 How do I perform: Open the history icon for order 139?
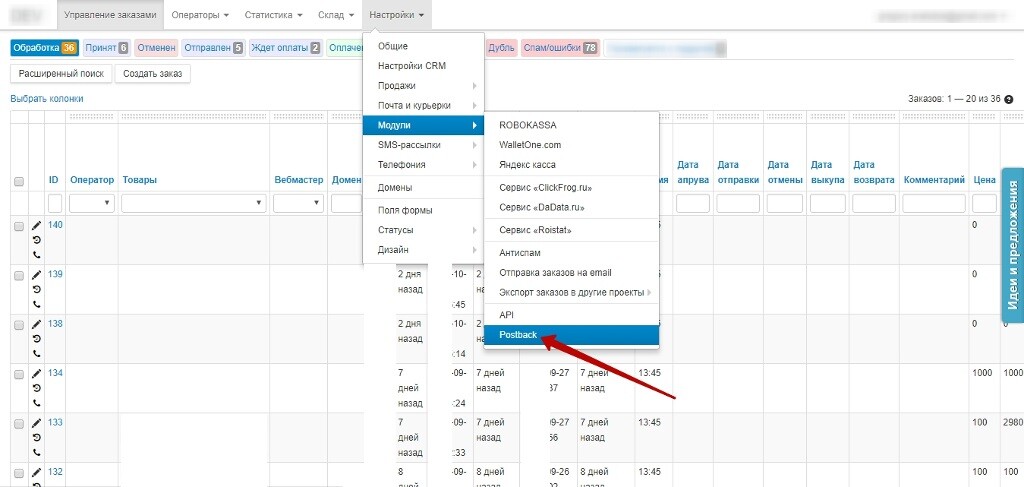click(x=37, y=289)
